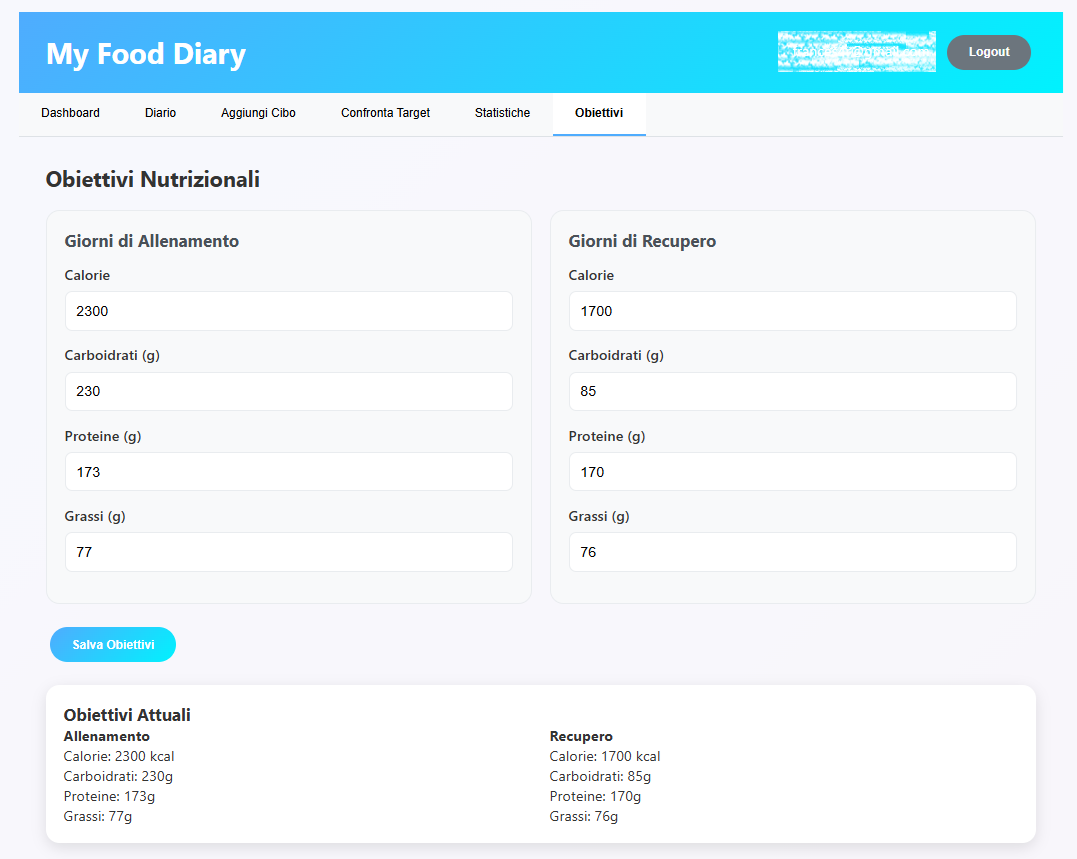Open the Confronta Target tab
Image resolution: width=1077 pixels, height=859 pixels.
point(385,113)
